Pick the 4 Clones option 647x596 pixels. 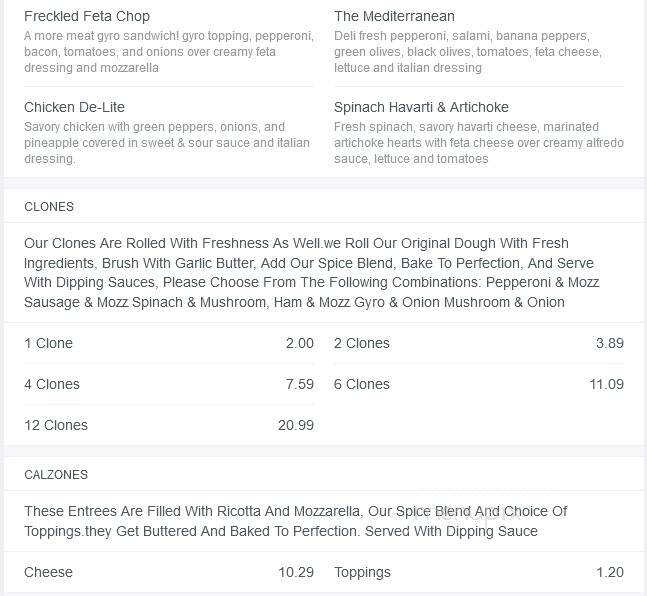pyautogui.click(x=168, y=384)
